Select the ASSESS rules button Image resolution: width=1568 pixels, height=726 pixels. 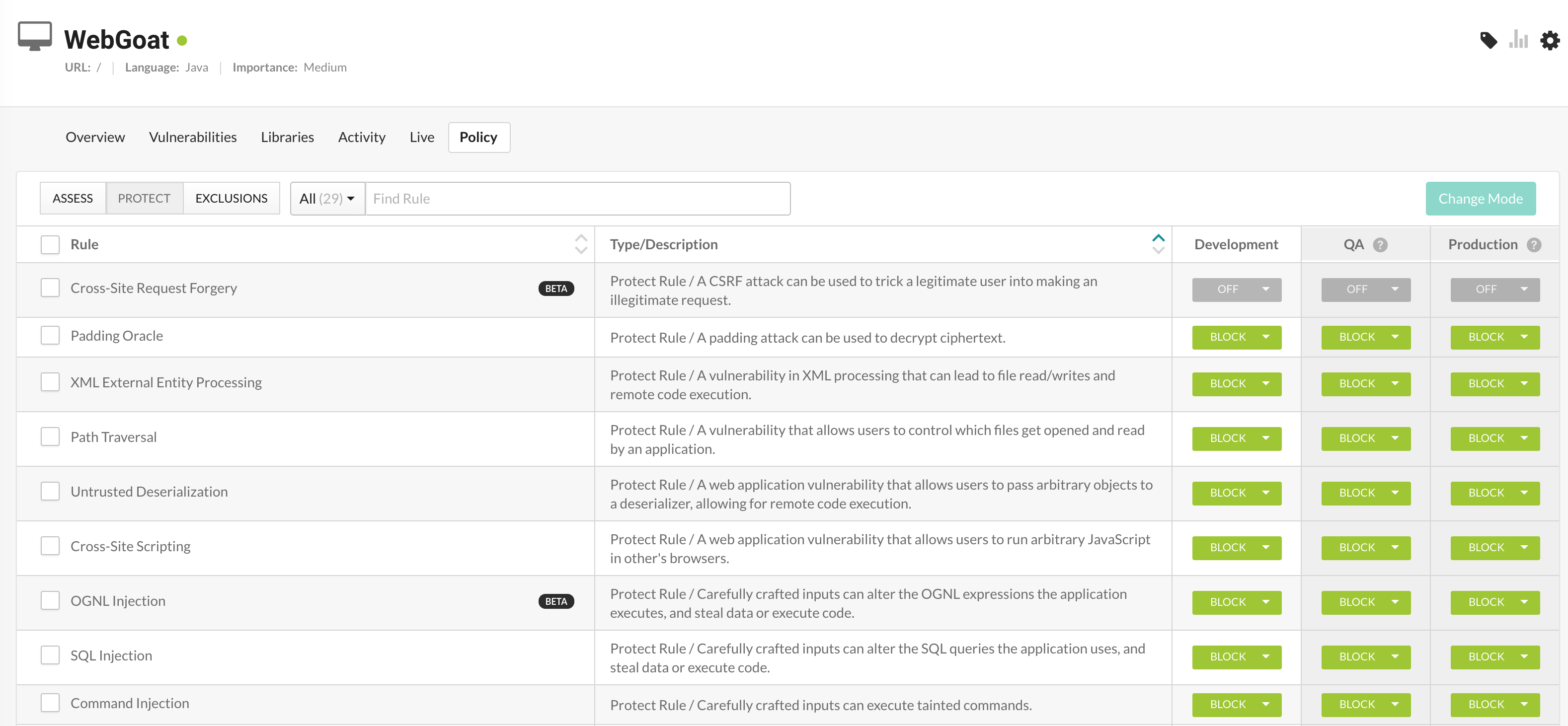pyautogui.click(x=73, y=199)
